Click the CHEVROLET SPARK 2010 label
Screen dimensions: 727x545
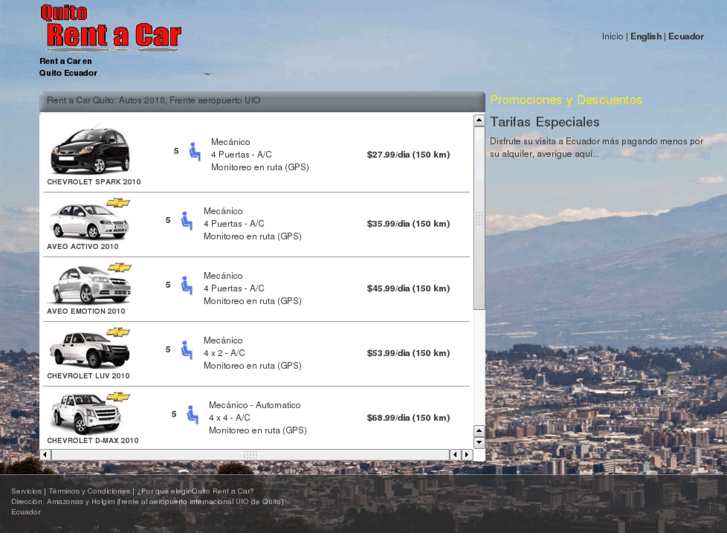(x=94, y=182)
